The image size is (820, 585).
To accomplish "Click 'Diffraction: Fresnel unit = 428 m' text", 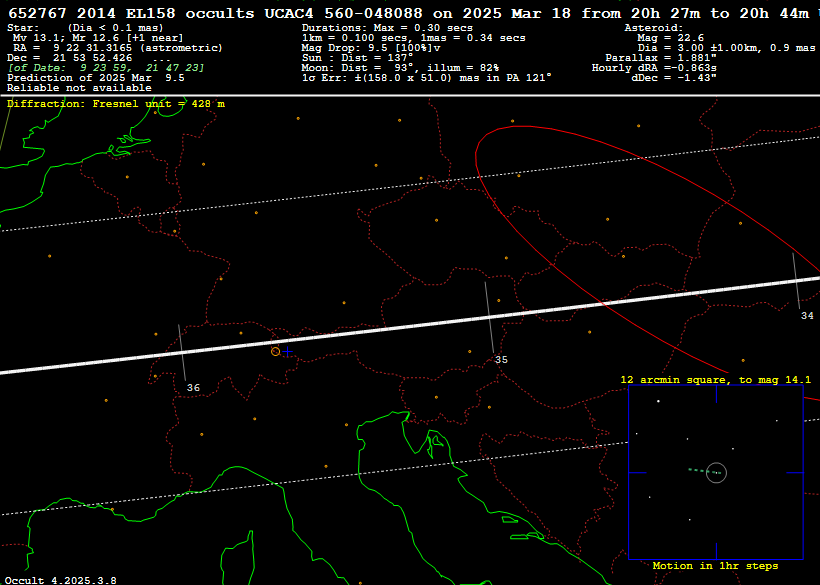I will pyautogui.click(x=116, y=104).
